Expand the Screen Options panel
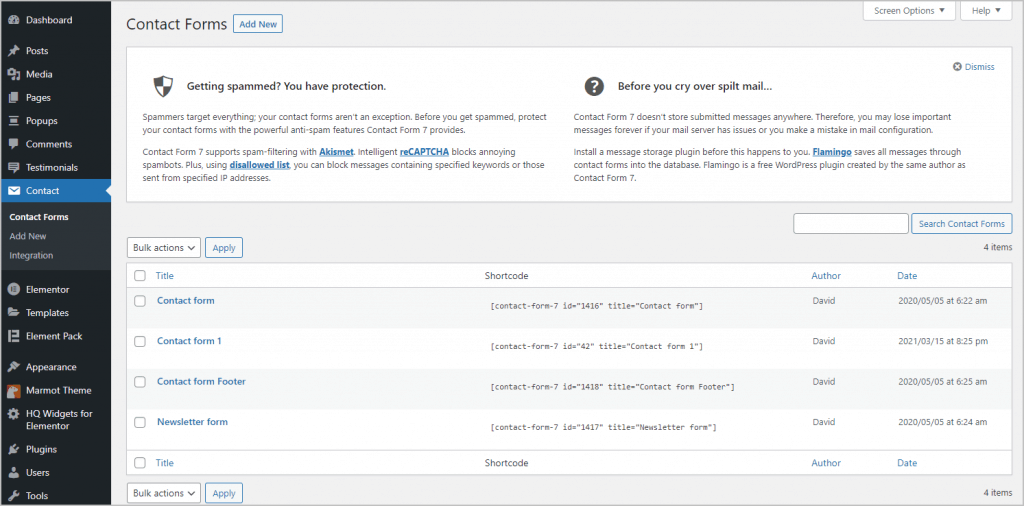1024x506 pixels. tap(909, 11)
